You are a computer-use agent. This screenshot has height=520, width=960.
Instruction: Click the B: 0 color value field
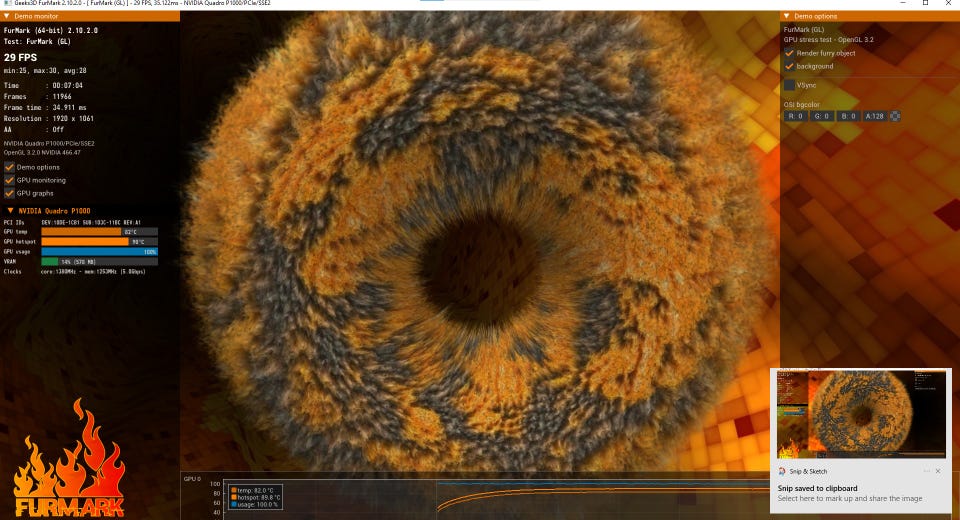848,116
